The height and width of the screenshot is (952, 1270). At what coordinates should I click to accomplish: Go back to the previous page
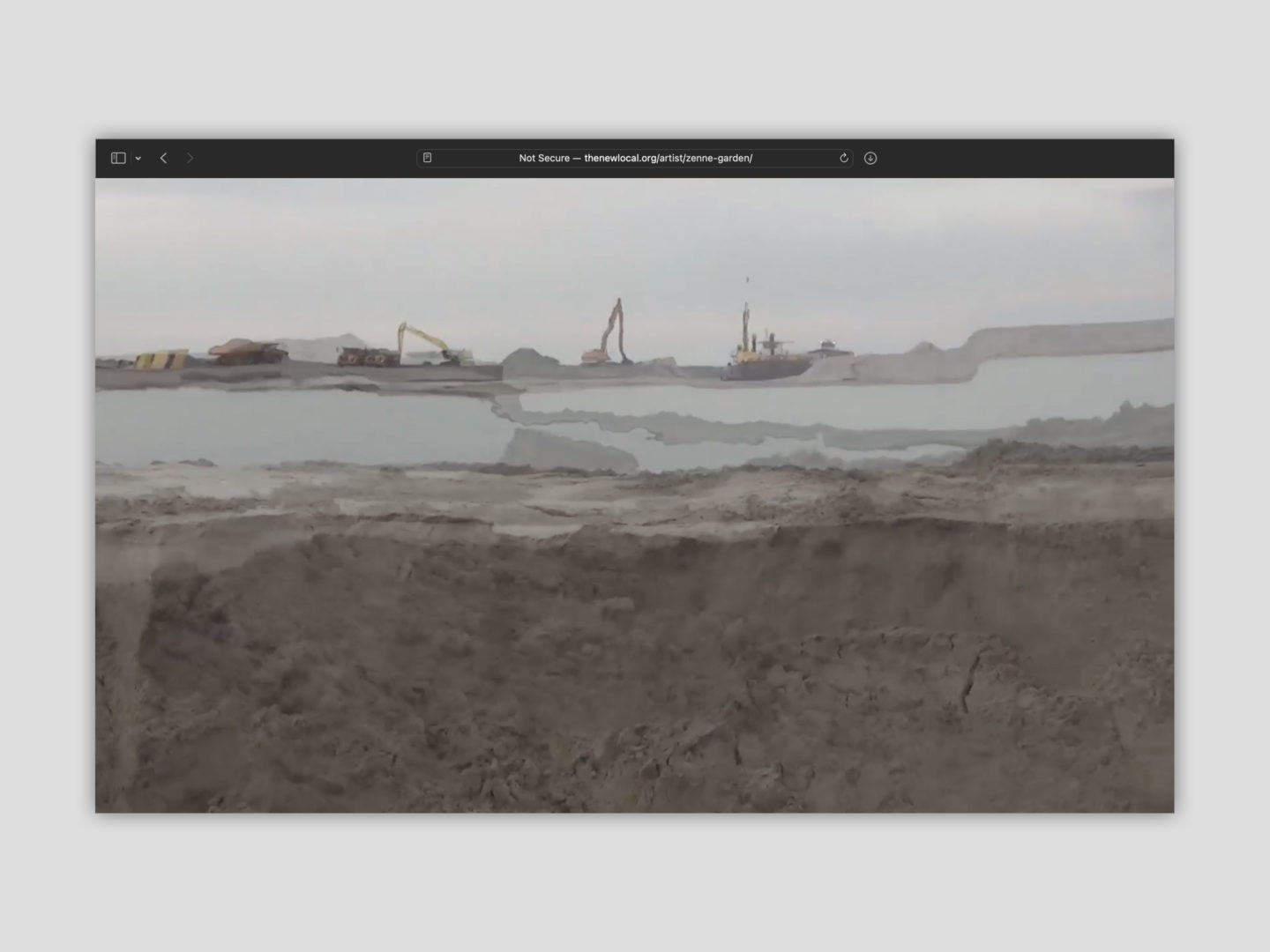click(163, 158)
